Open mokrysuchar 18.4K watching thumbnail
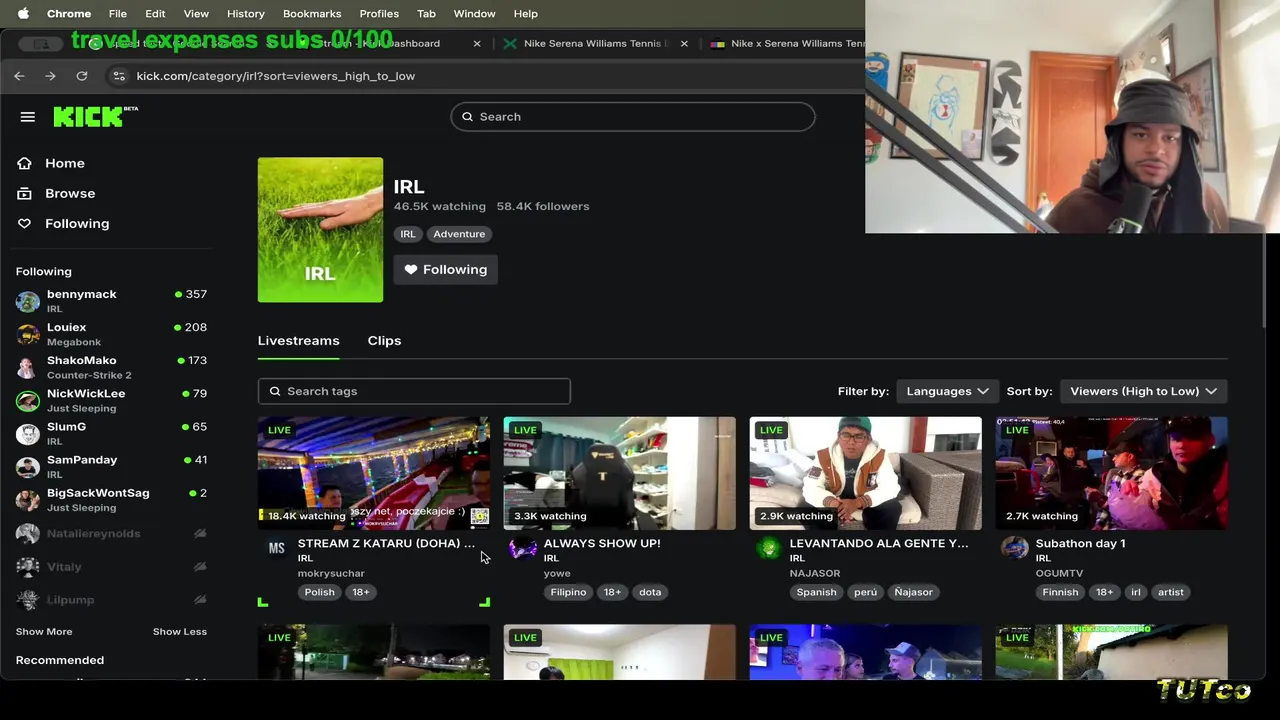 coord(374,473)
